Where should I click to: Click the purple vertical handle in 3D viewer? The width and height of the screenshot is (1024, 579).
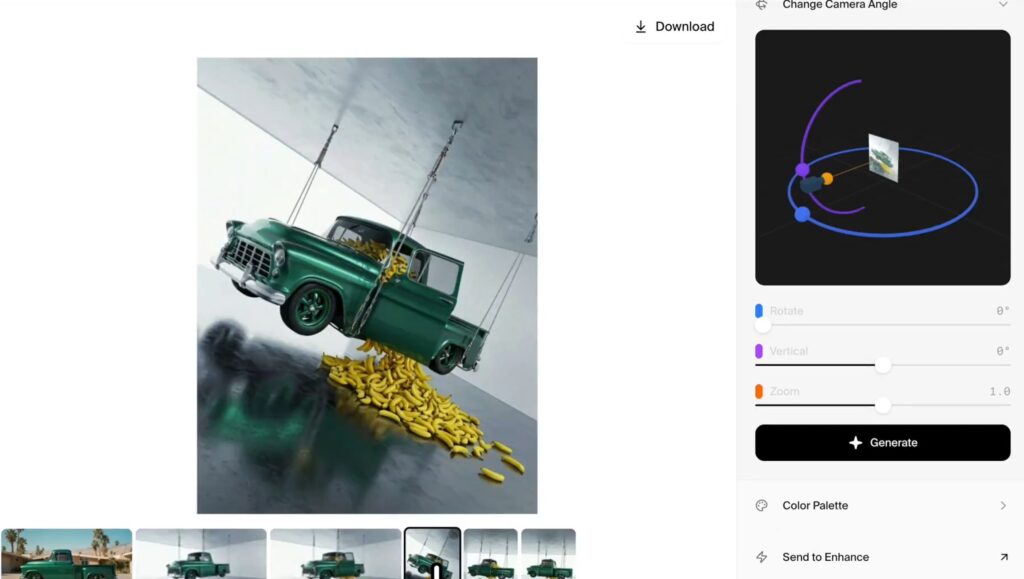pos(802,170)
